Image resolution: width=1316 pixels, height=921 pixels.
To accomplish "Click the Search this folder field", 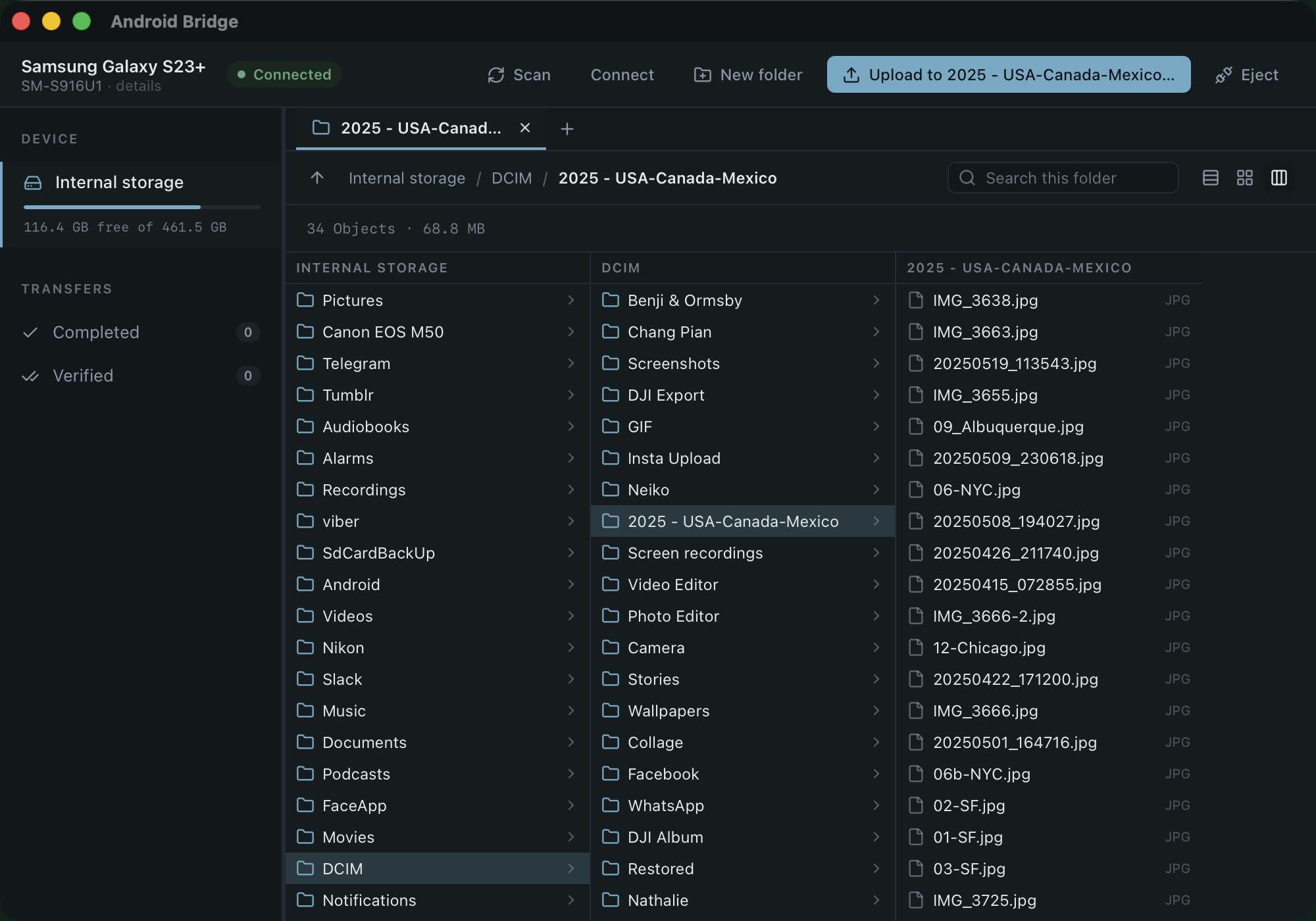I will coord(1063,178).
